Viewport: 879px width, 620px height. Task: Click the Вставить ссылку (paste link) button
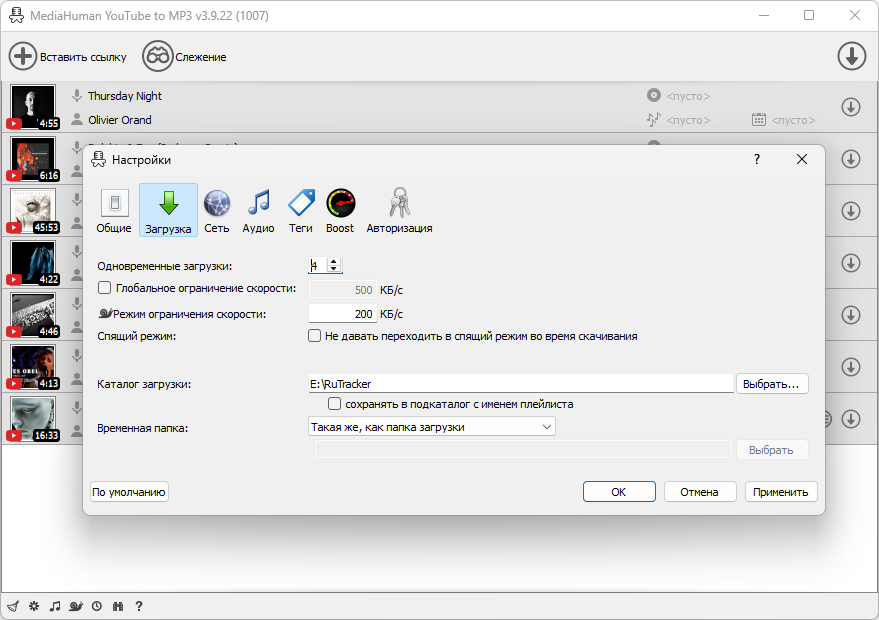68,57
